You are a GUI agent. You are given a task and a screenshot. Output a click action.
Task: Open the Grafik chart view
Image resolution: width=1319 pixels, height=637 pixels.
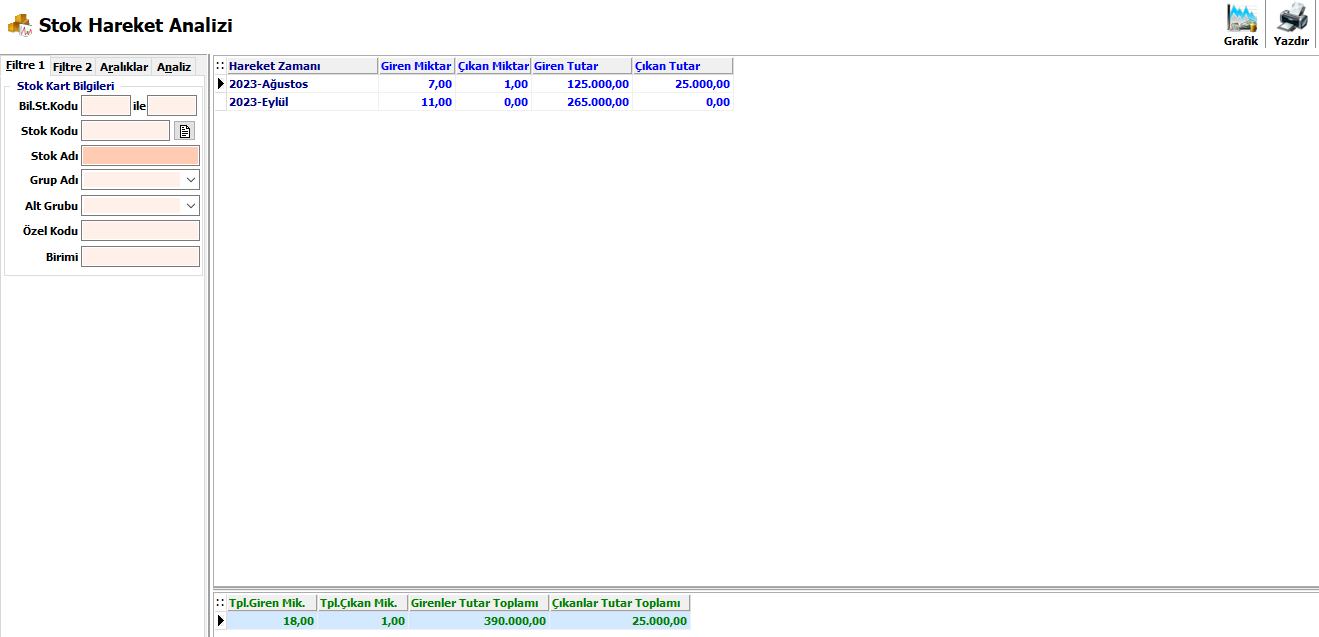[1241, 26]
